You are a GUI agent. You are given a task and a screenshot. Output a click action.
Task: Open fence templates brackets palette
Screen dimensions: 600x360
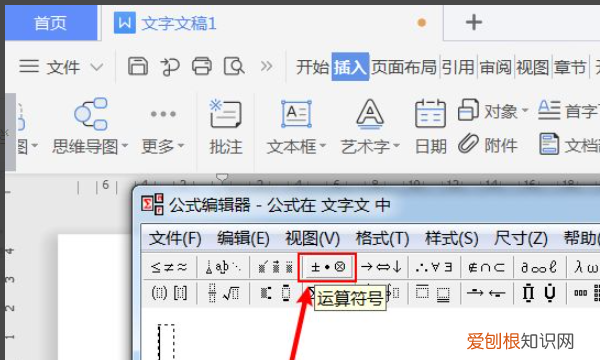169,294
